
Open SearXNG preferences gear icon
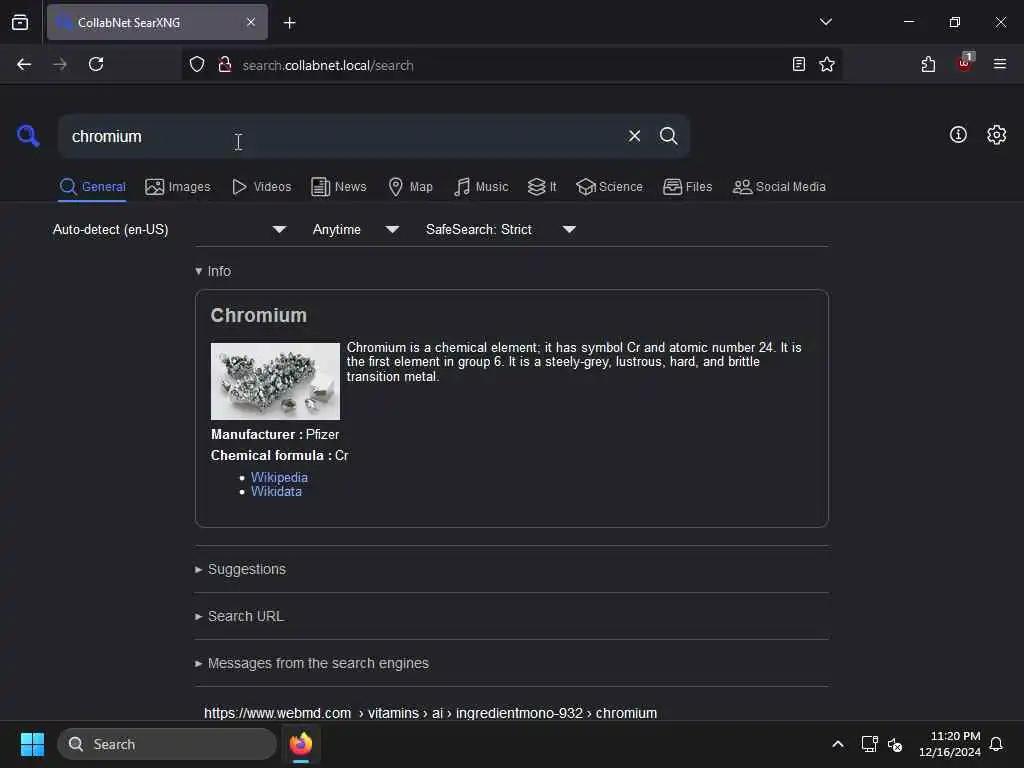click(996, 135)
